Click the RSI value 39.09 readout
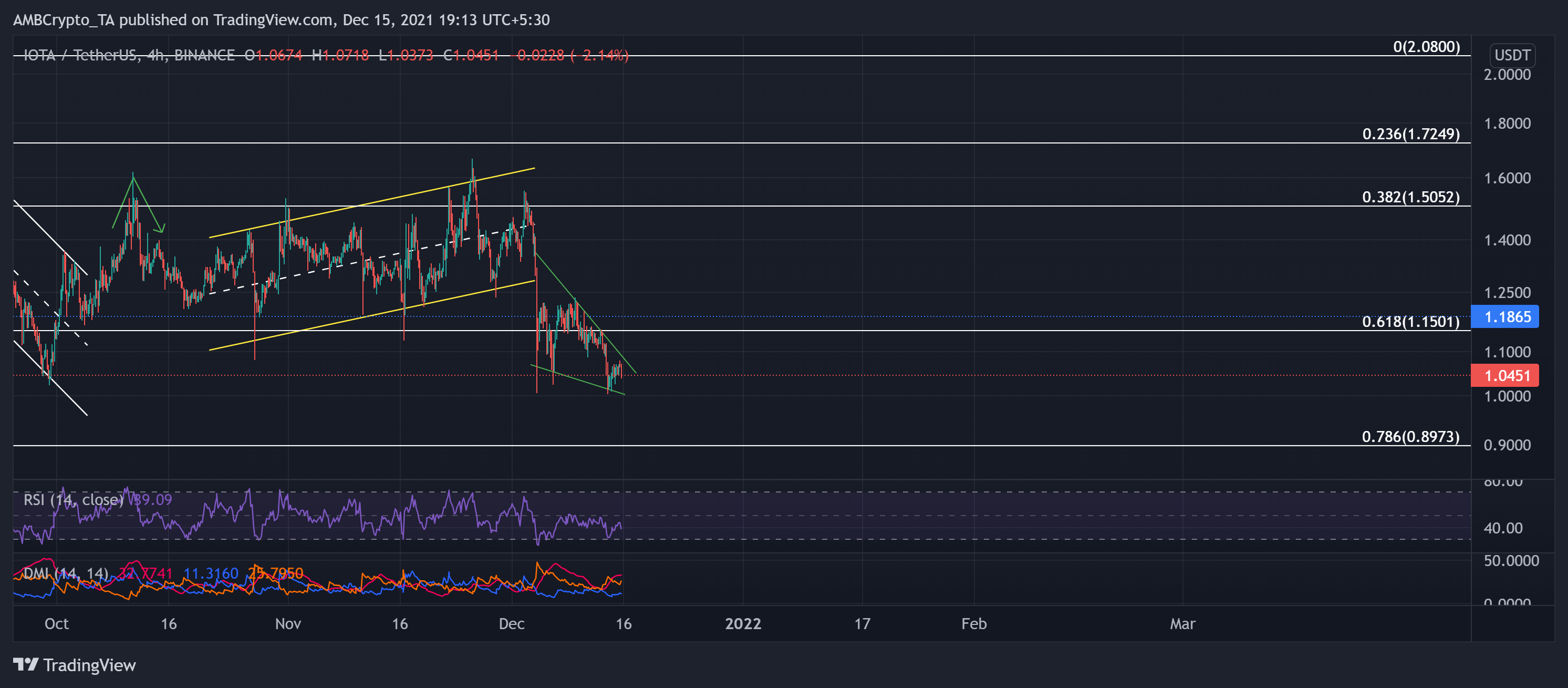This screenshot has width=1568, height=688. pos(153,500)
